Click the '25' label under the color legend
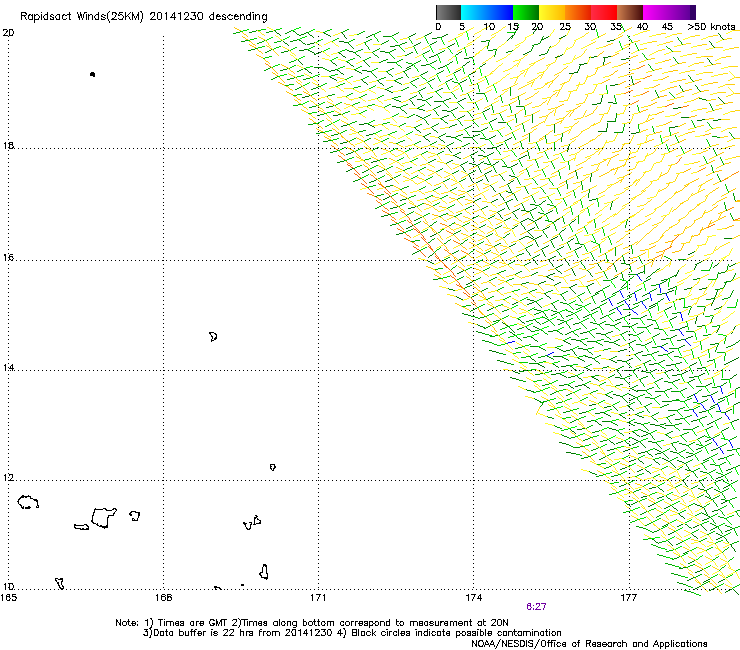 pyautogui.click(x=565, y=26)
